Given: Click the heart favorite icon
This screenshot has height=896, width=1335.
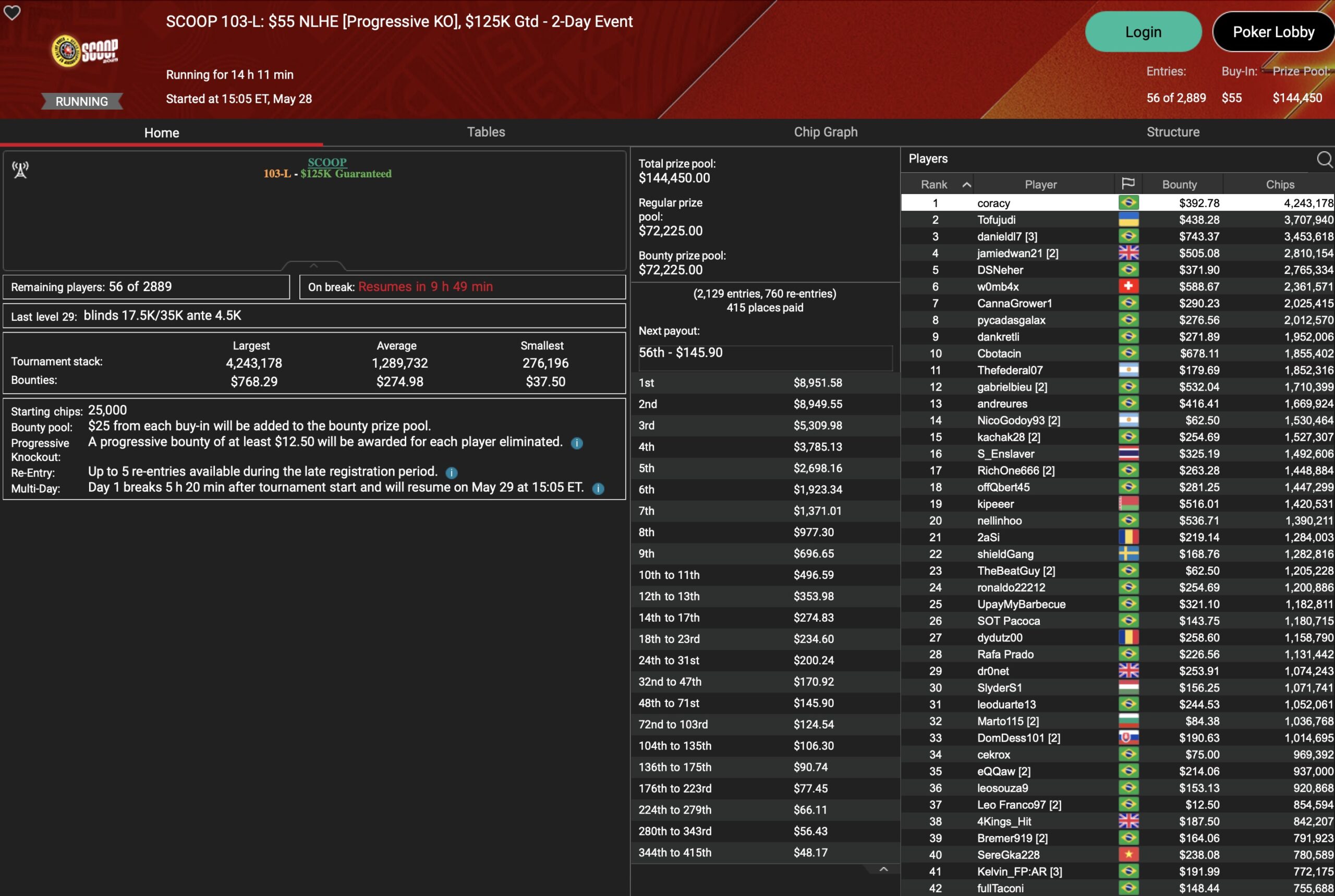Looking at the screenshot, I should click(x=12, y=13).
